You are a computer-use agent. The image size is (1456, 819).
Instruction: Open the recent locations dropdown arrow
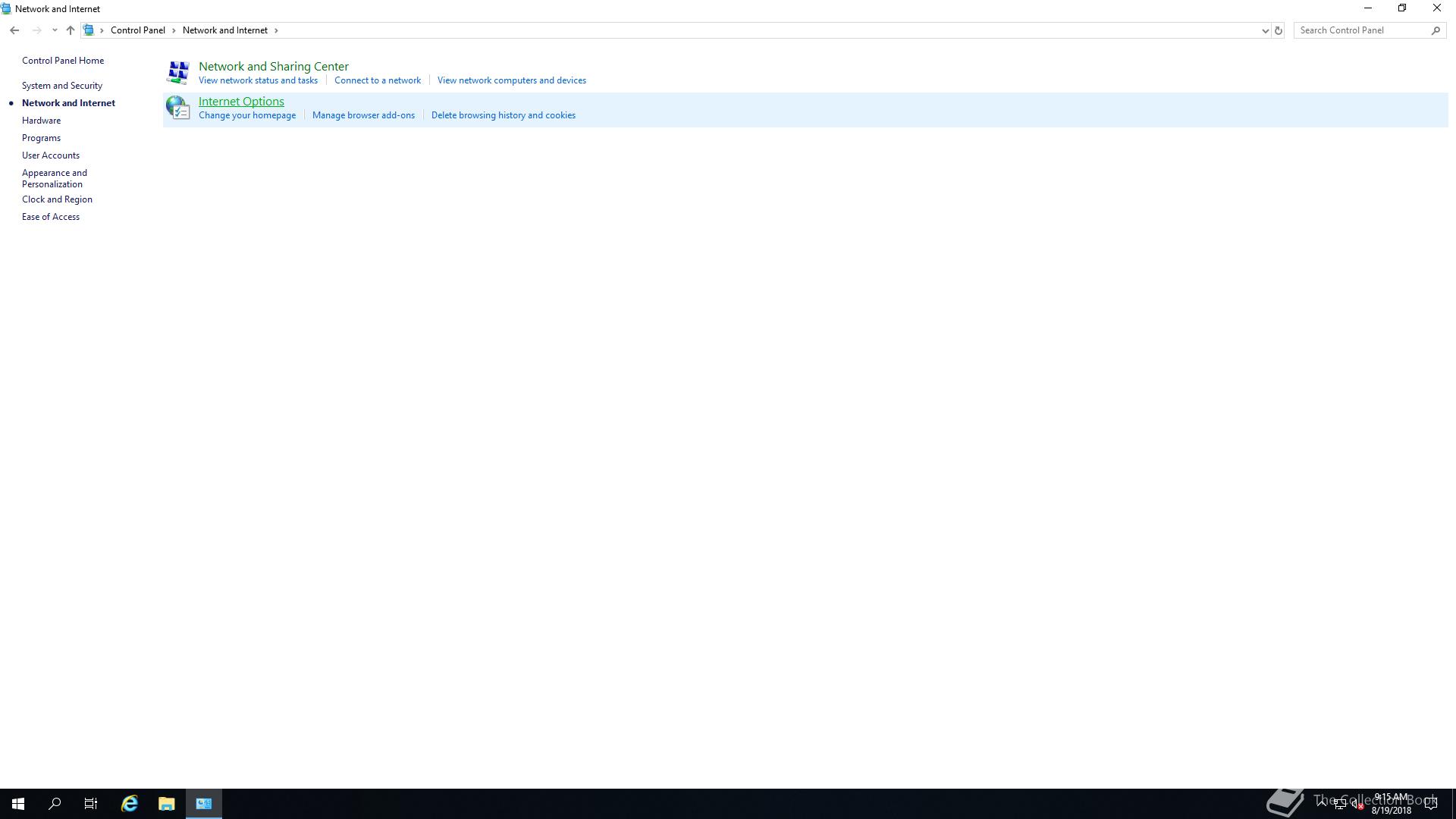point(55,30)
